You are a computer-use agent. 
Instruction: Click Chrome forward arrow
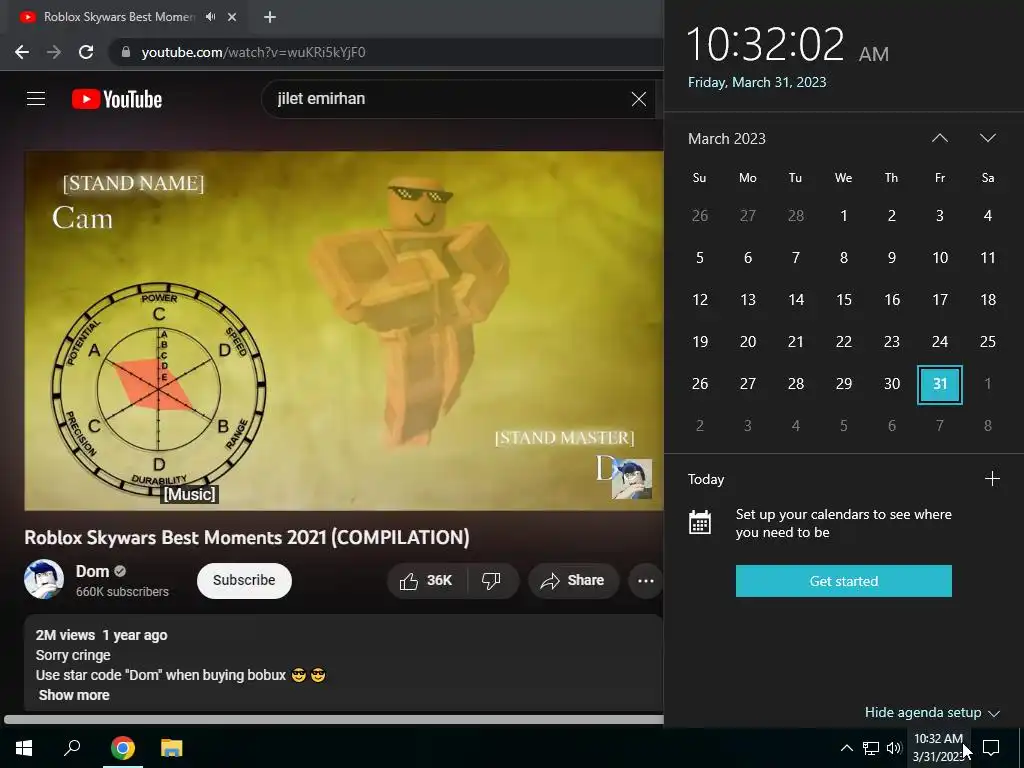(x=54, y=52)
